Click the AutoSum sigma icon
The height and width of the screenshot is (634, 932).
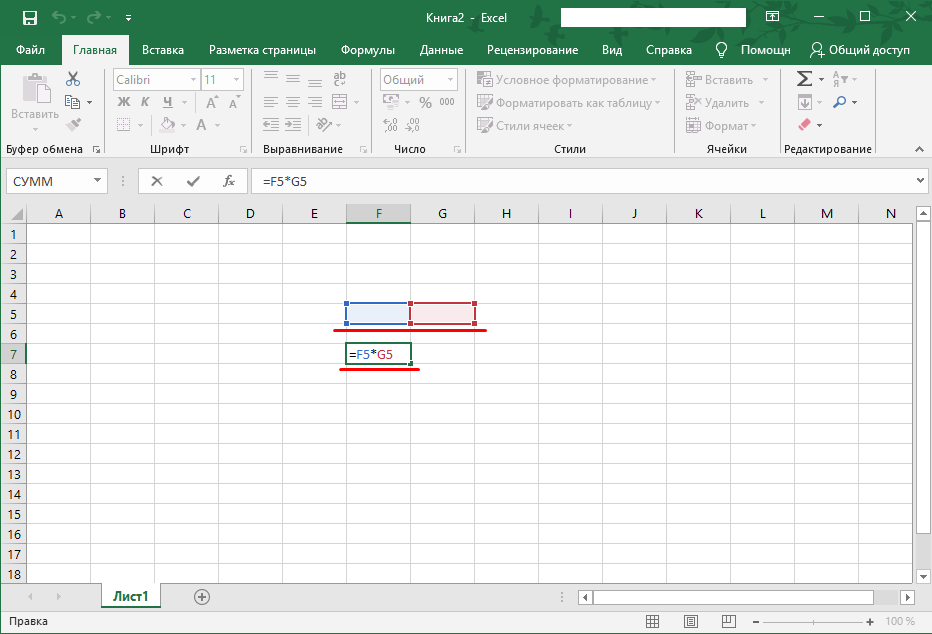coord(803,79)
